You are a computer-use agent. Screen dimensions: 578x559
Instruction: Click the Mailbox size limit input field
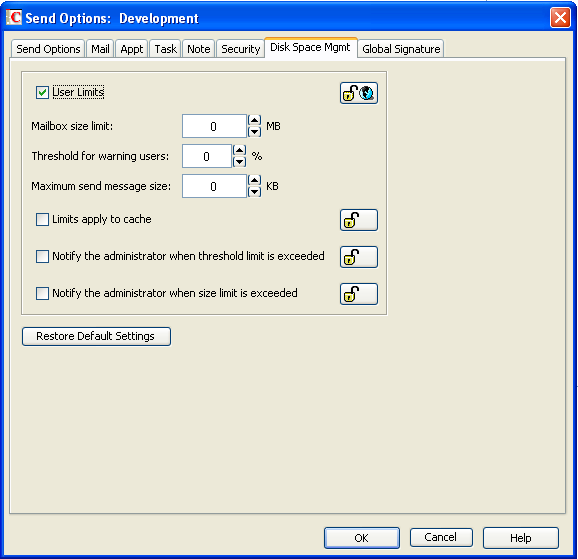[214, 126]
